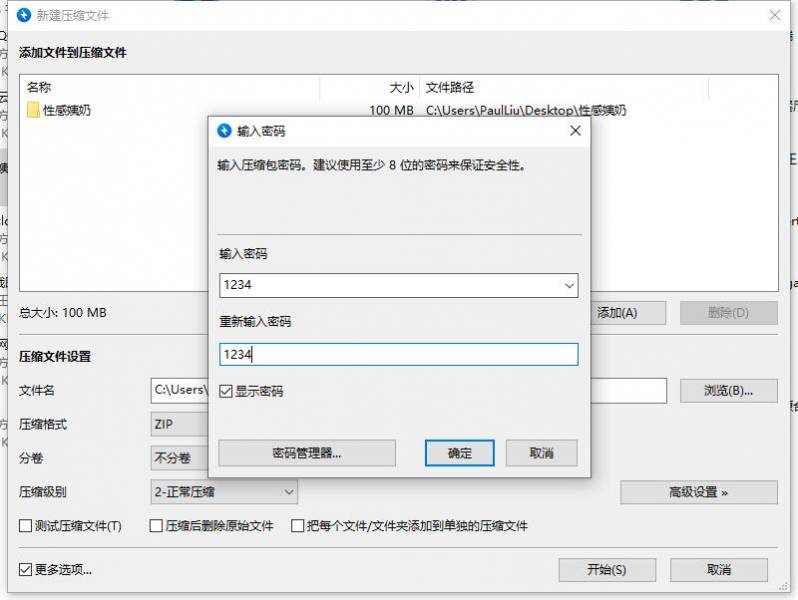Viewport: 798px width, 600px height.
Task: Click the 重新输入密码 text field
Action: point(398,354)
